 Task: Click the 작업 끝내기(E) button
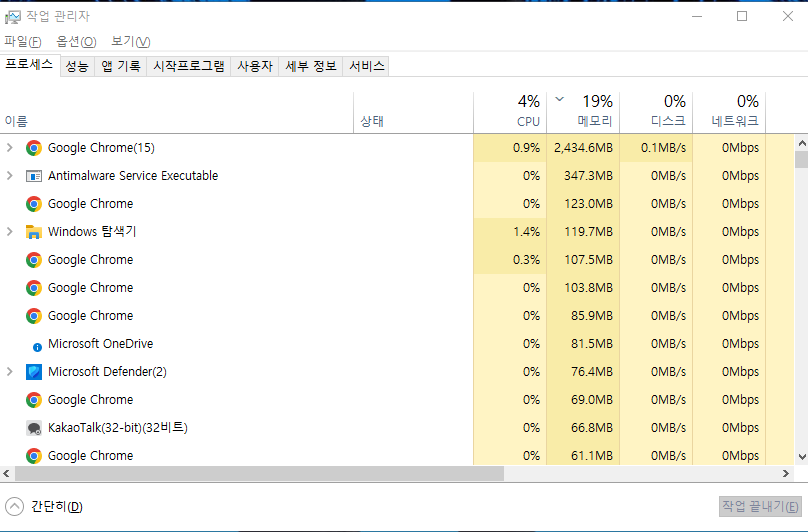(x=760, y=506)
